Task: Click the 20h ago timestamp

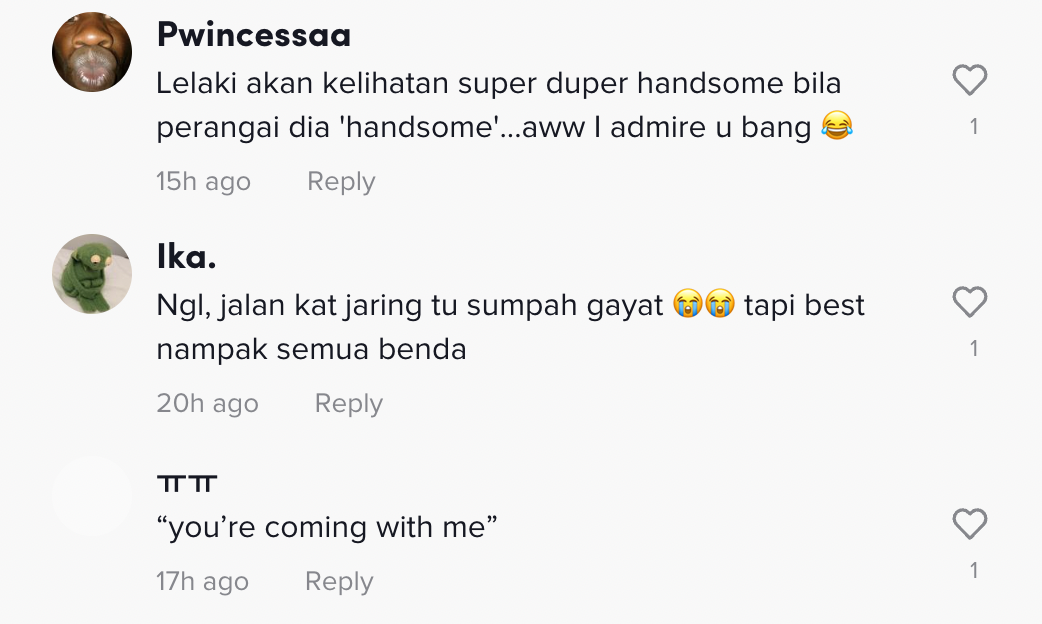Action: [x=207, y=403]
